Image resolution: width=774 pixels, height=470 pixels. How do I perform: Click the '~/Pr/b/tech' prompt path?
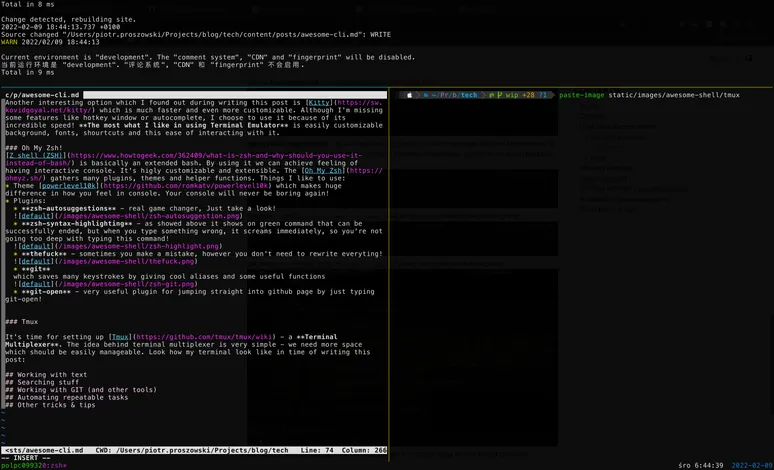click(x=455, y=95)
